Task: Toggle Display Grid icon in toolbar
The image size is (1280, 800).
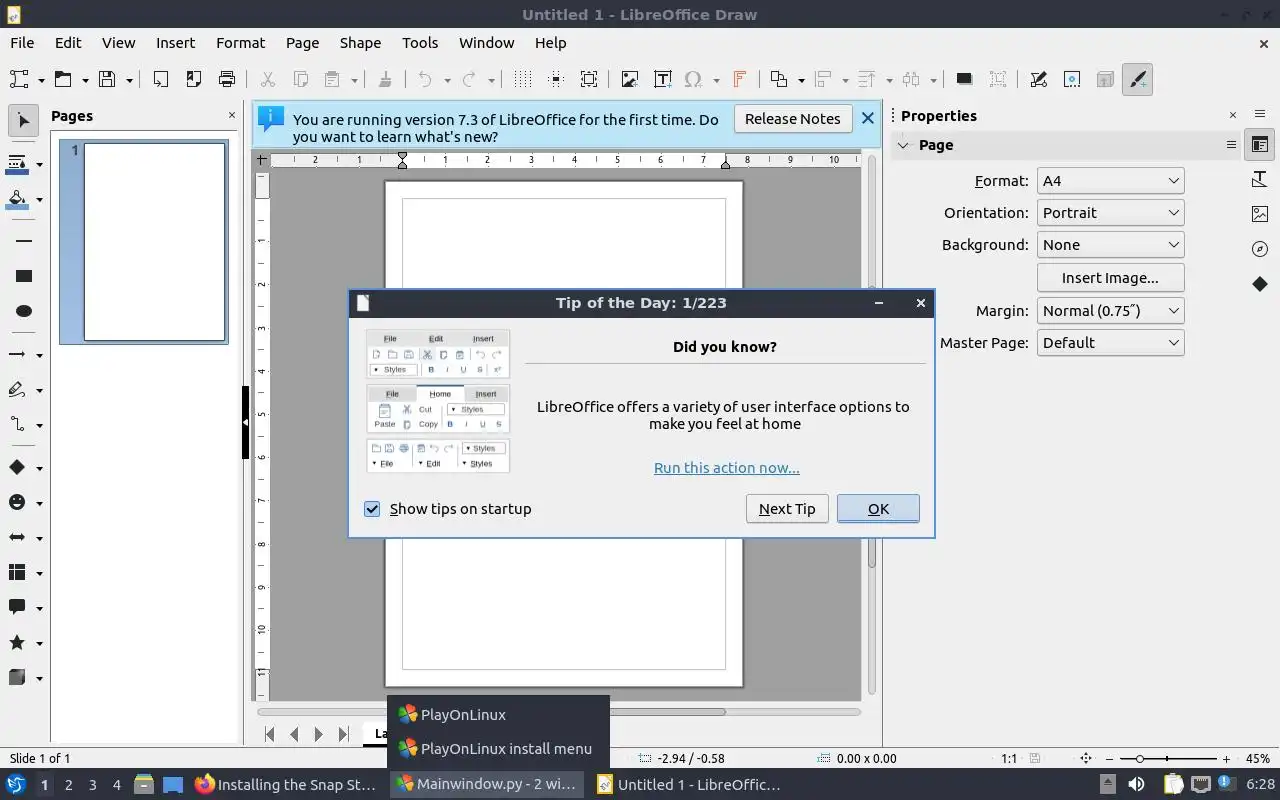Action: point(522,80)
